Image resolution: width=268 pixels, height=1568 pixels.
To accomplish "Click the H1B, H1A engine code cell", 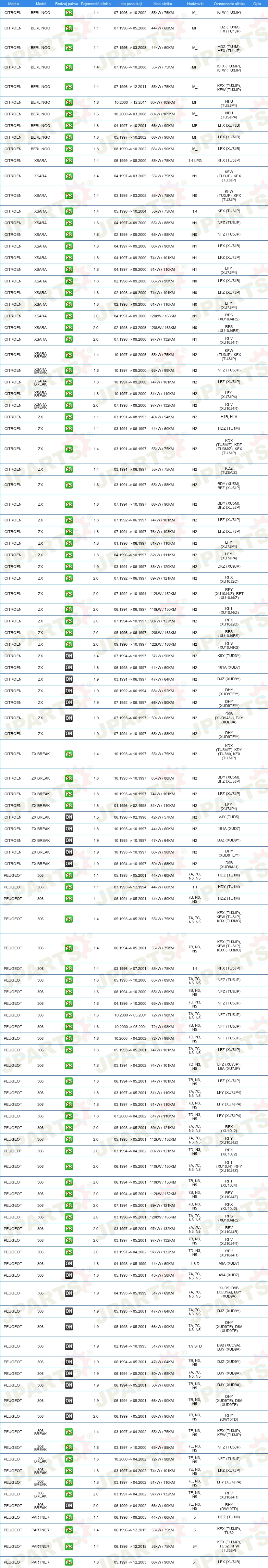I will (x=229, y=417).
